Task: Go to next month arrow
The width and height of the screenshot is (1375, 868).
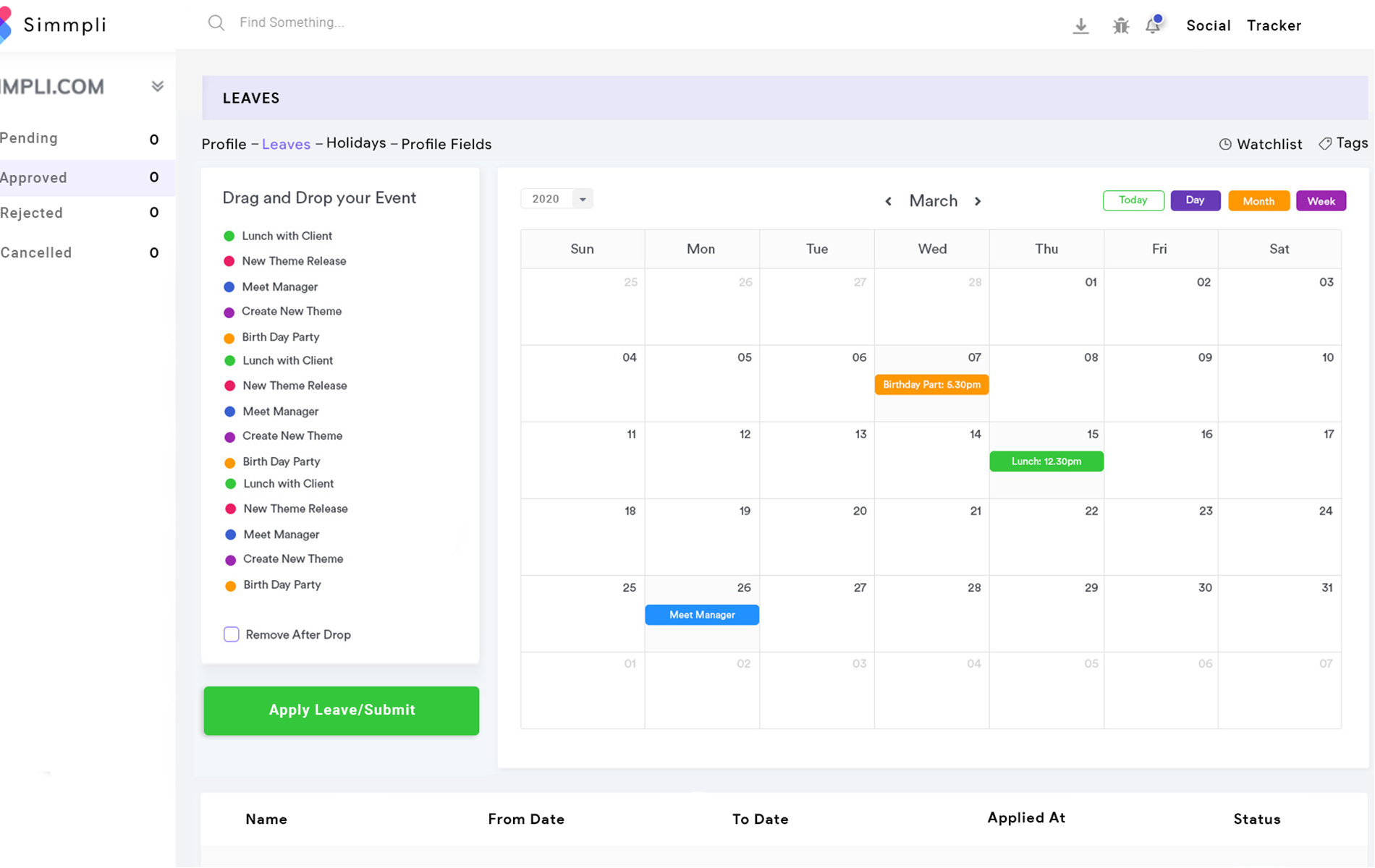Action: pos(978,202)
